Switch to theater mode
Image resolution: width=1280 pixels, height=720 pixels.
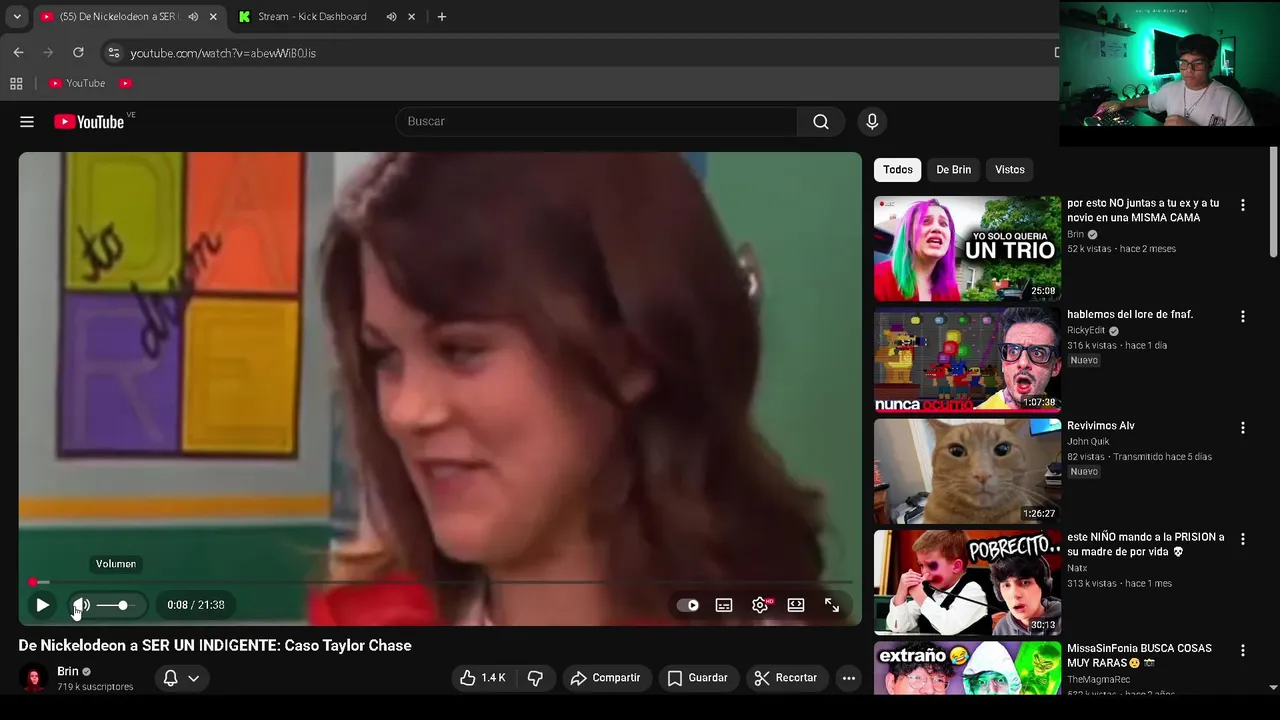pos(796,605)
